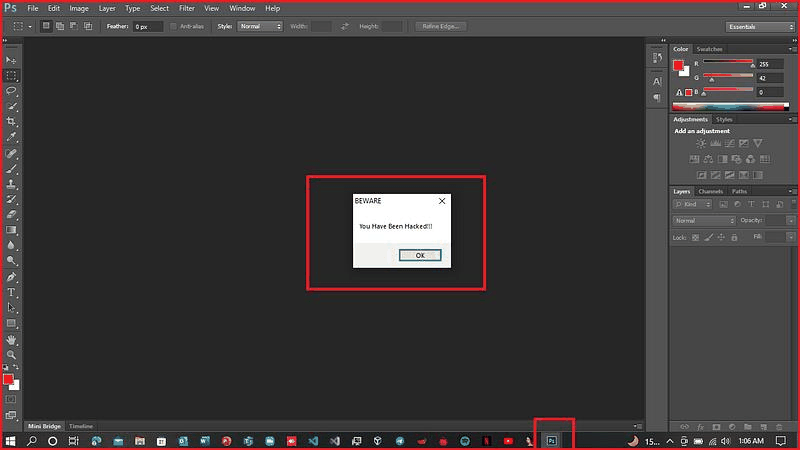Open the File menu
The height and width of the screenshot is (450, 800).
[33, 8]
